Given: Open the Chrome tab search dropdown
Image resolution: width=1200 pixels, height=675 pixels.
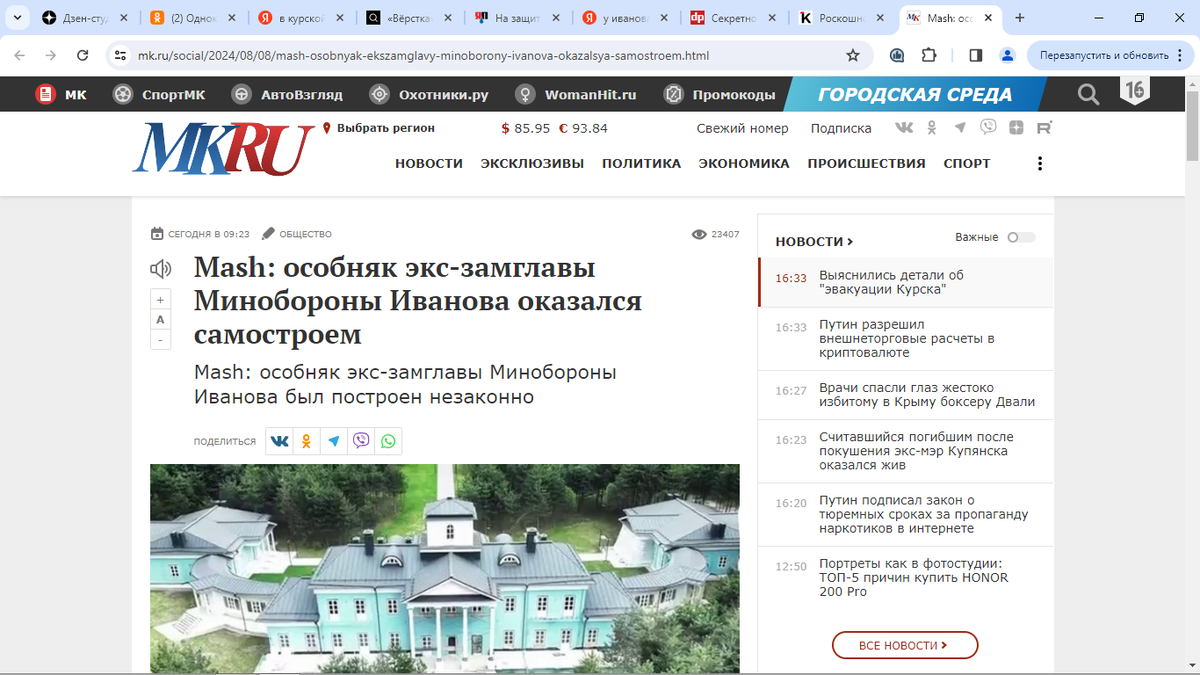Looking at the screenshot, I should 17,18.
